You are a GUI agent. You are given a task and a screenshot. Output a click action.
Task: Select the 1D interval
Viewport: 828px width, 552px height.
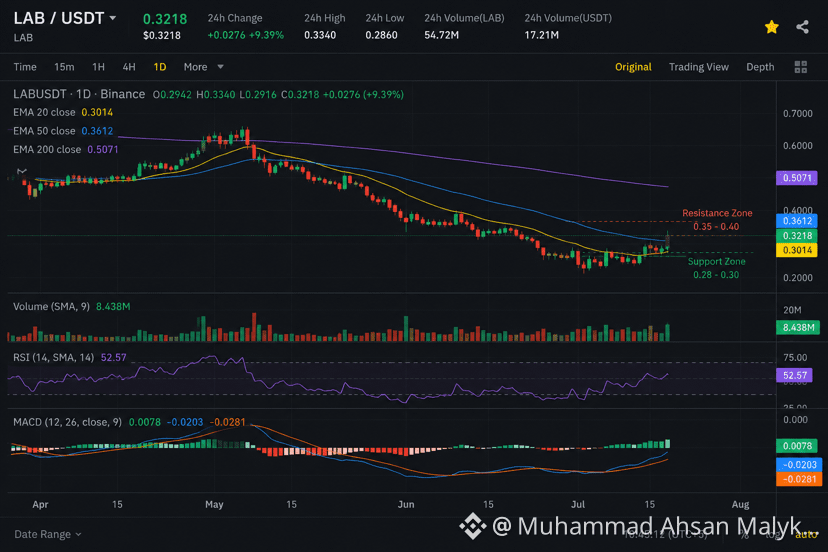coord(159,67)
